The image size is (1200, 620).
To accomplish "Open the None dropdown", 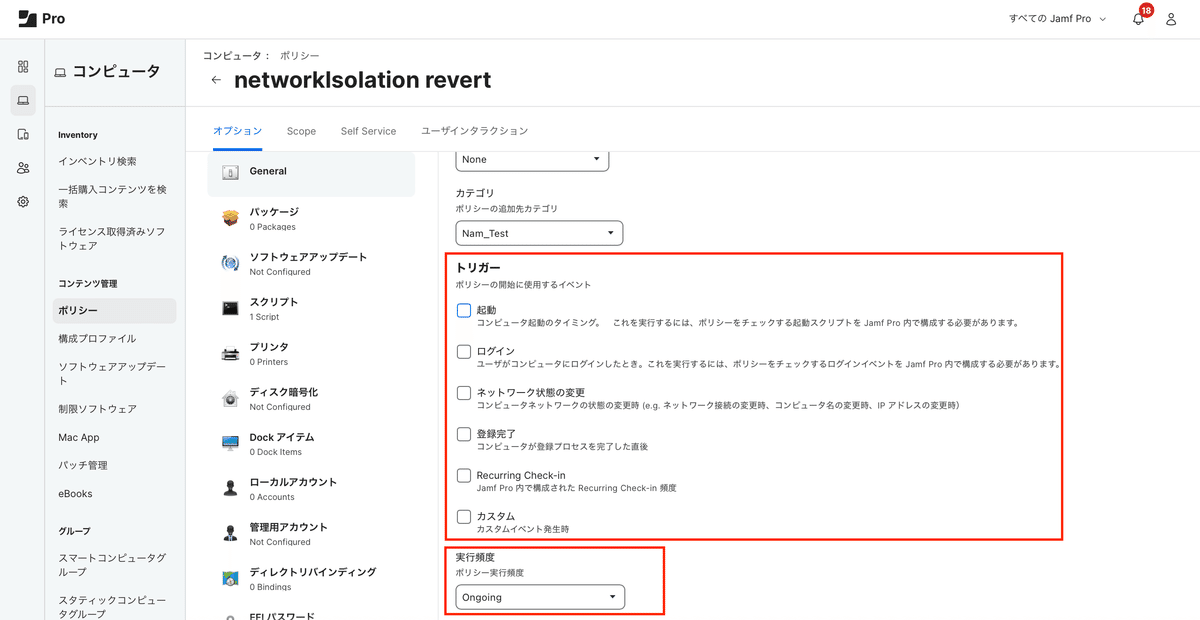I will tap(532, 159).
